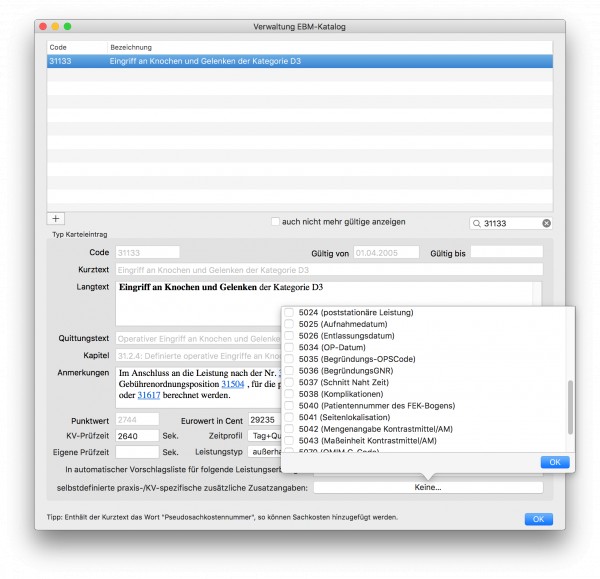Viewport: 600px width, 579px height.
Task: Click the yellow minimize window button
Action: coord(55,26)
